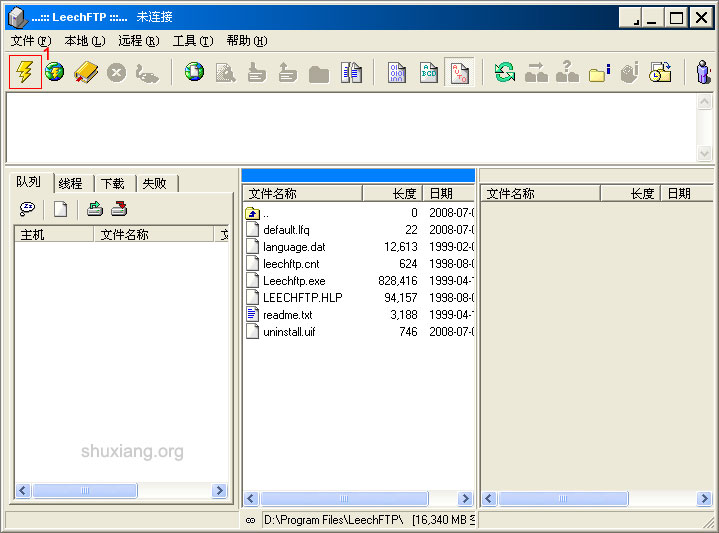719x533 pixels.
Task: Click queue panel right scroll arrow
Action: click(220, 490)
